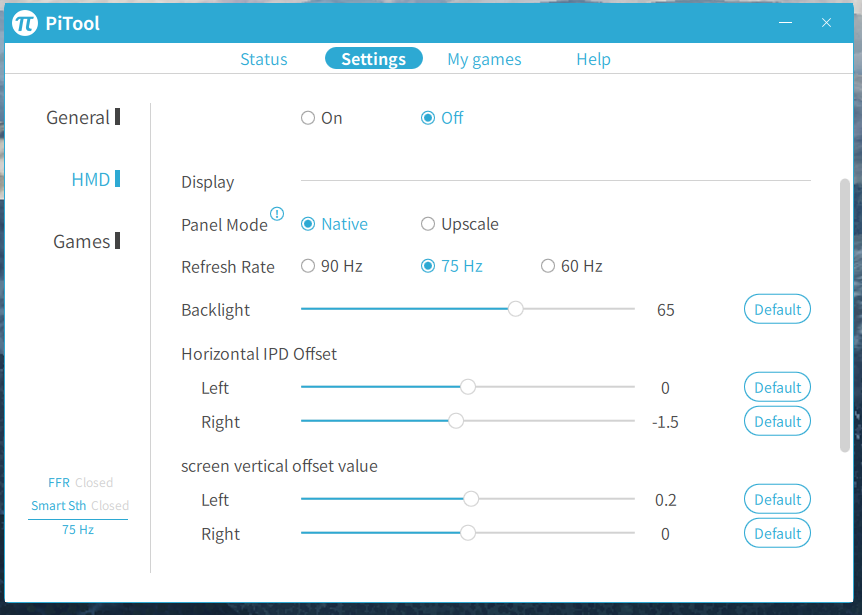
Task: Click the Backlight slider handle
Action: [516, 309]
